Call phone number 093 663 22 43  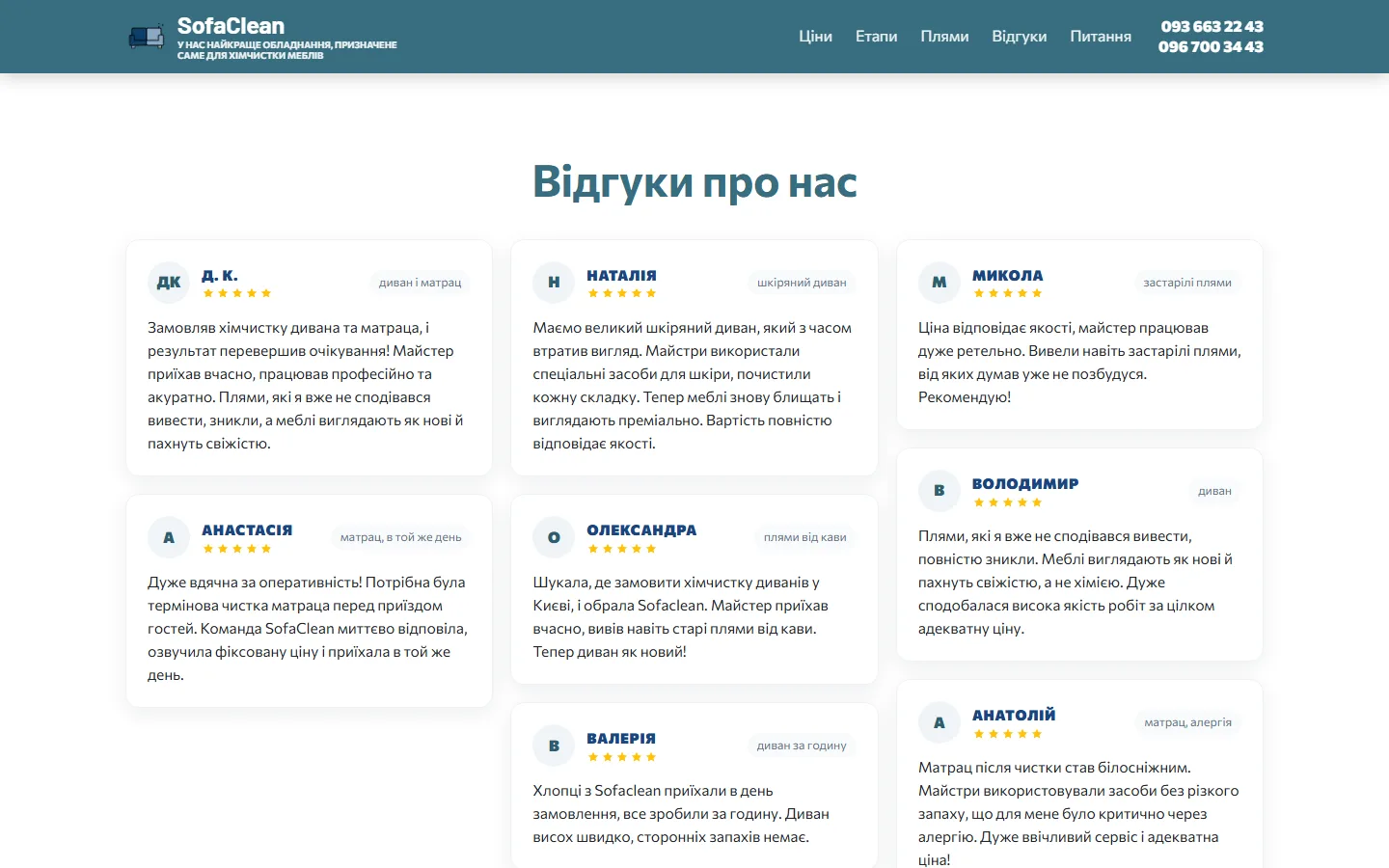point(1212,26)
